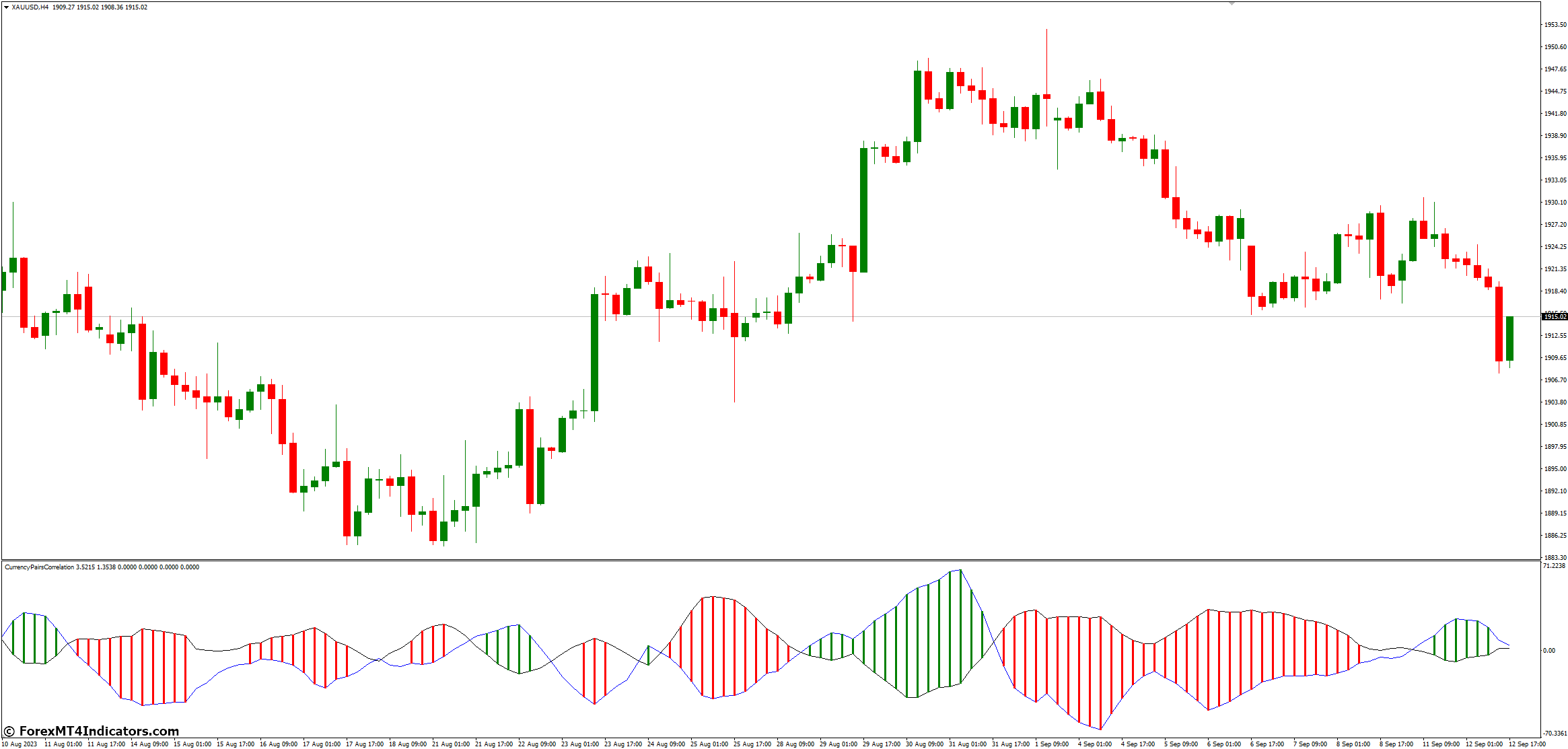The height and width of the screenshot is (749, 1568).
Task: Click the 10 Aug 2023 date label
Action: (20, 744)
